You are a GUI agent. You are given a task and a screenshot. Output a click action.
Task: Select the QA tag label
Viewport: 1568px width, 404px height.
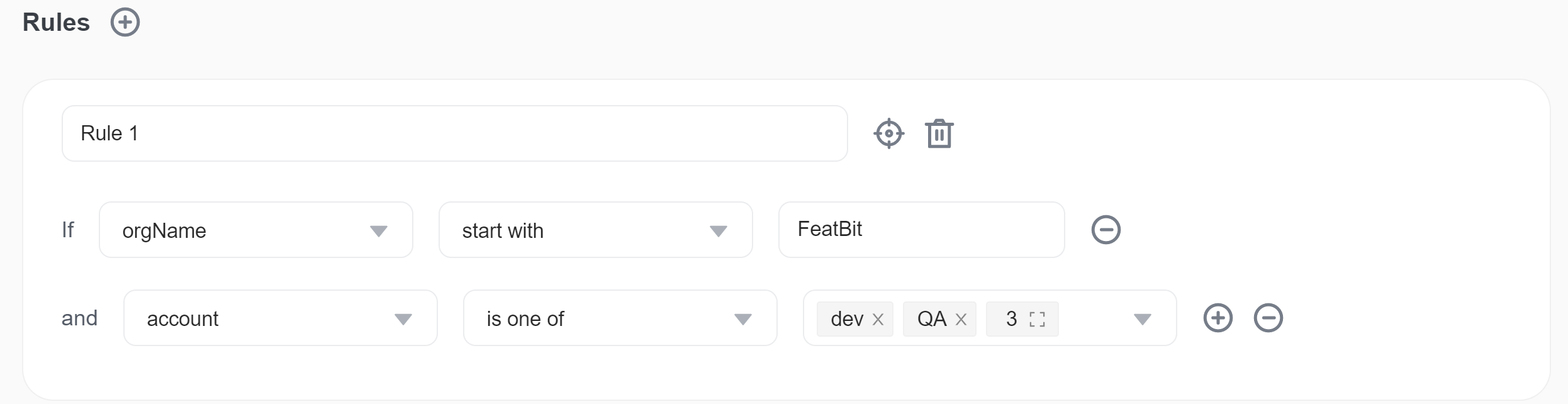click(931, 319)
